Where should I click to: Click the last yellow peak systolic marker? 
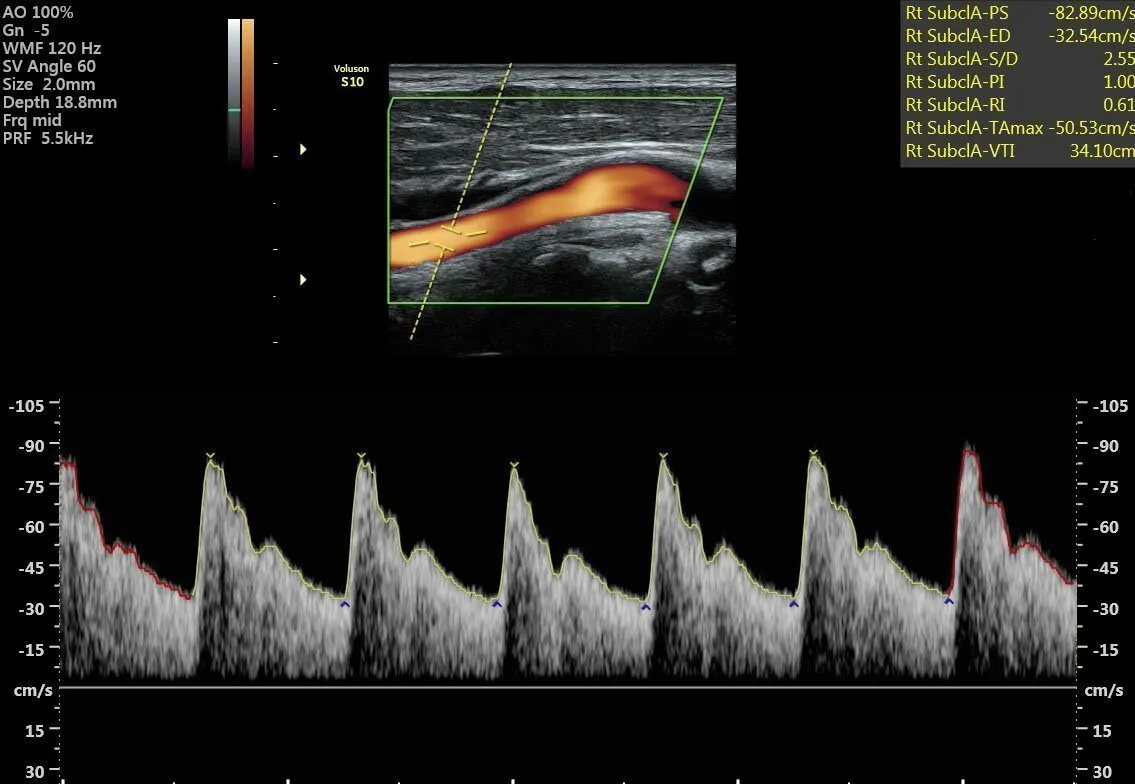(x=813, y=453)
